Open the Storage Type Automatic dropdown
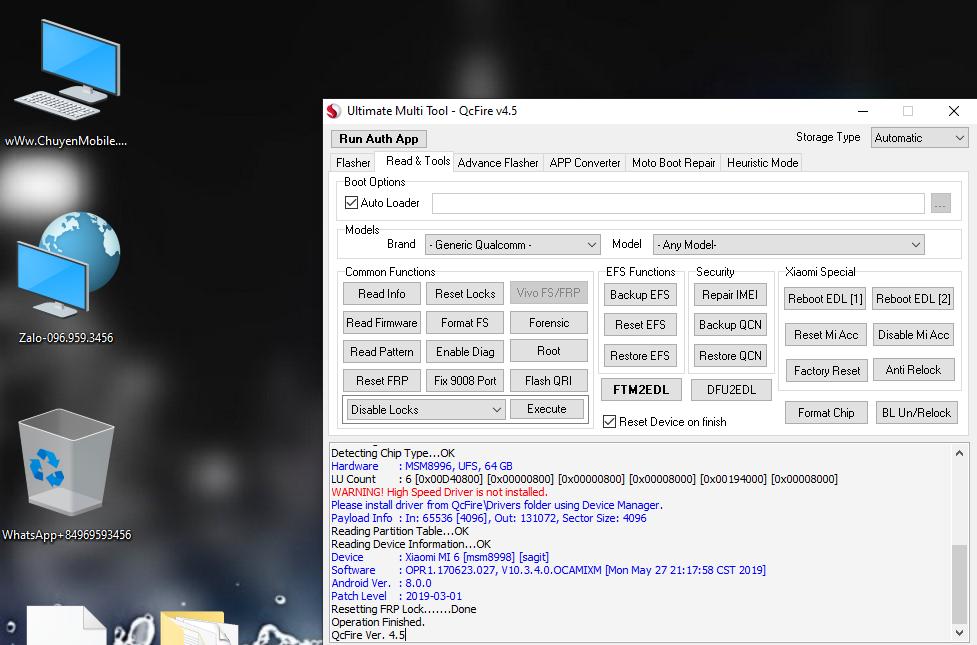The image size is (977, 645). coord(920,138)
